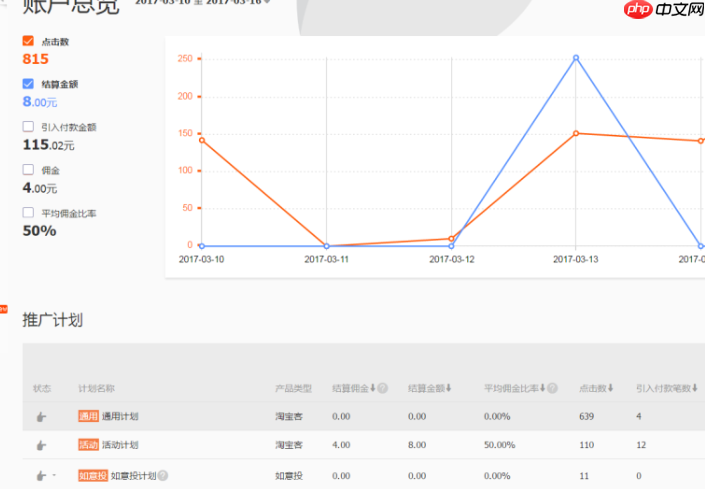This screenshot has width=705, height=489.
Task: Uncheck the 点击数 checkbox
Action: click(x=28, y=41)
